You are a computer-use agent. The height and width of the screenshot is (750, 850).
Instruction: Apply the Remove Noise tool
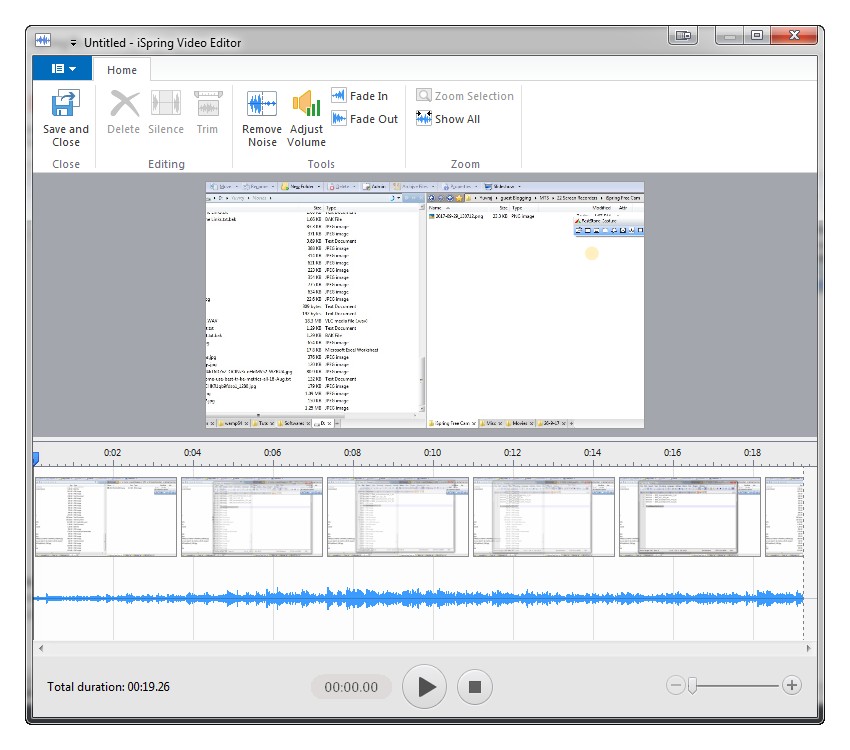[x=262, y=118]
